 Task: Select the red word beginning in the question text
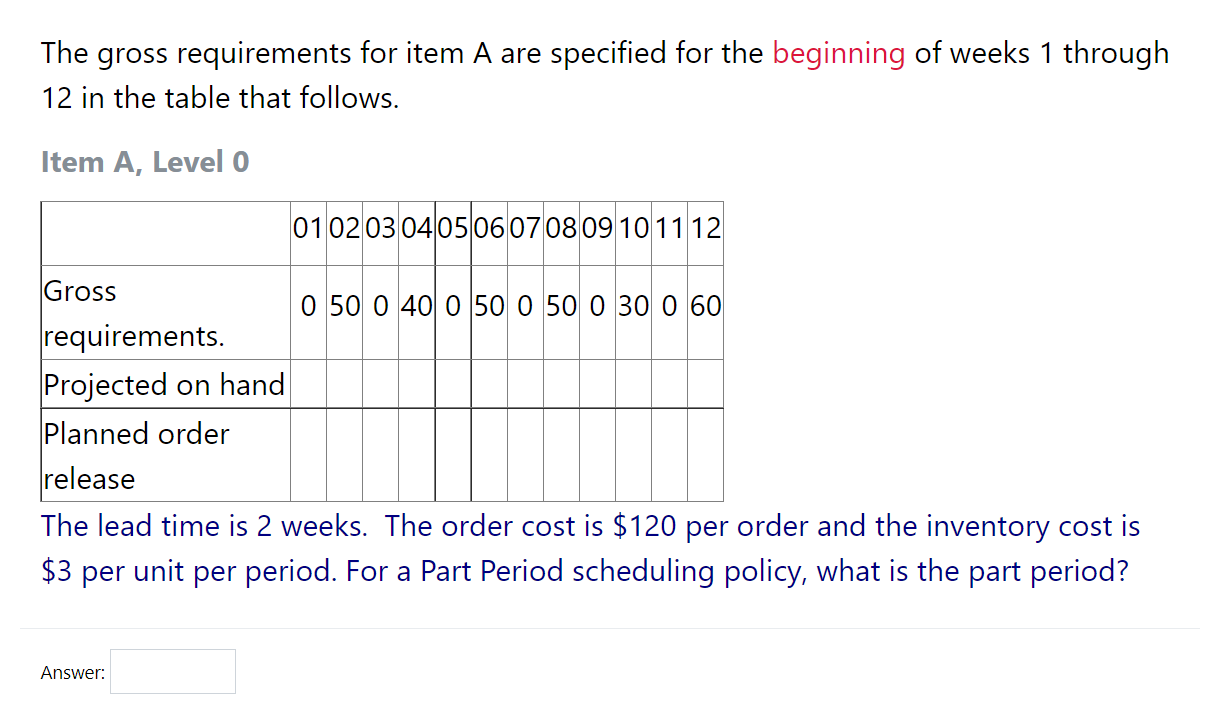[839, 53]
